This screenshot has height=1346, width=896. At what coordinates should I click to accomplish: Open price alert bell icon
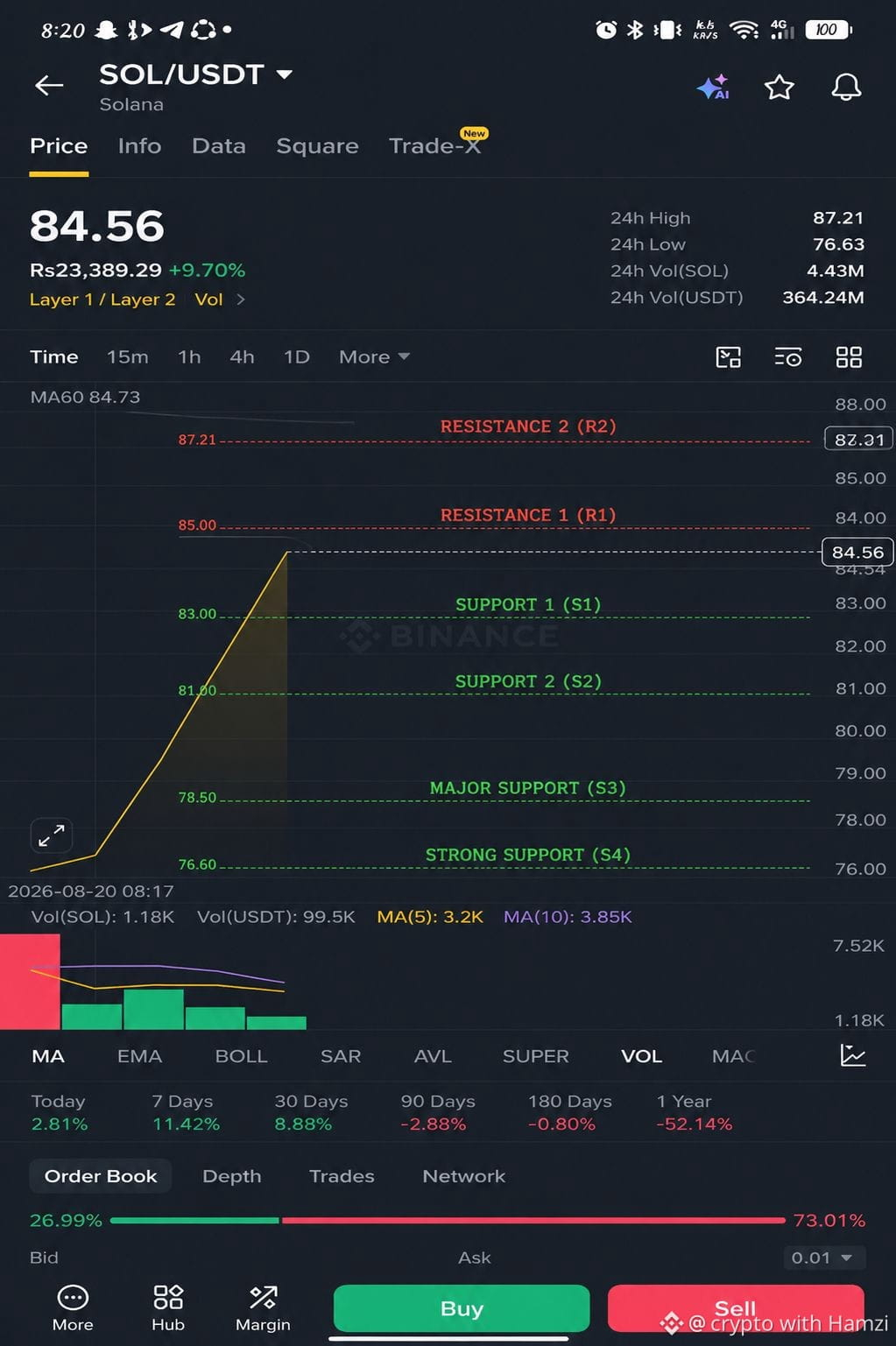846,87
